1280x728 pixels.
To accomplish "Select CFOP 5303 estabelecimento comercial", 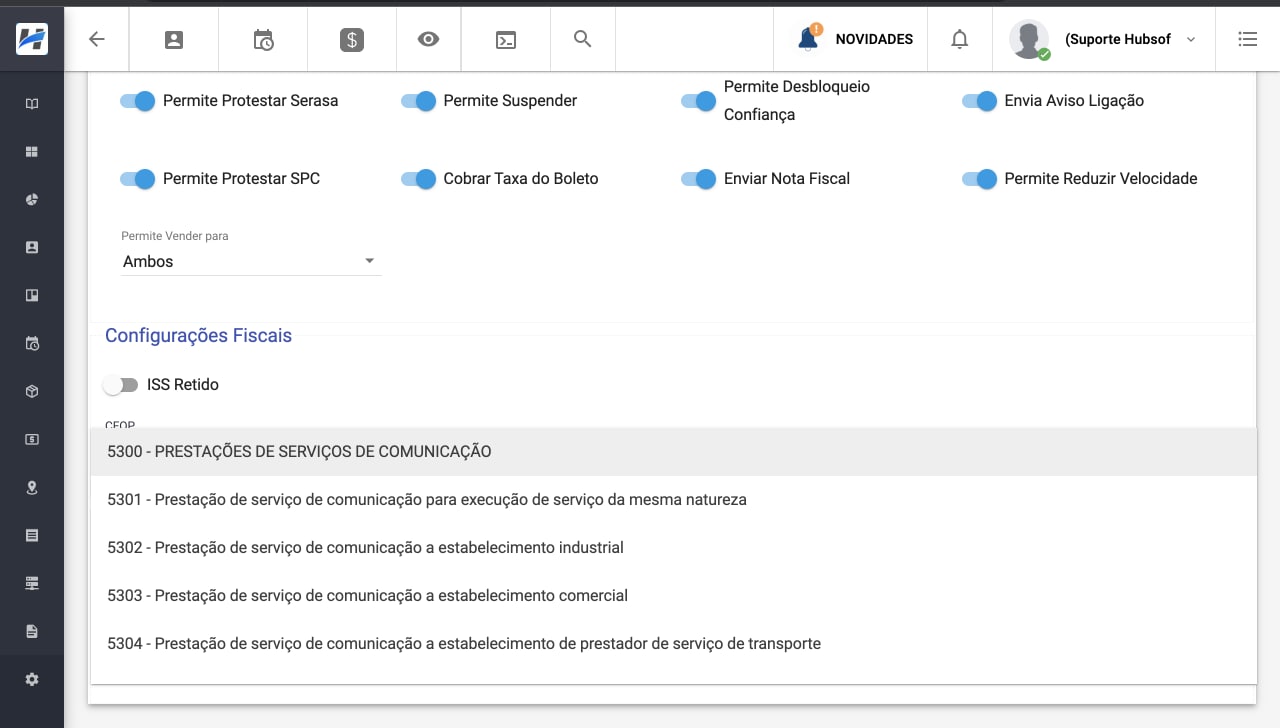I will coord(673,595).
